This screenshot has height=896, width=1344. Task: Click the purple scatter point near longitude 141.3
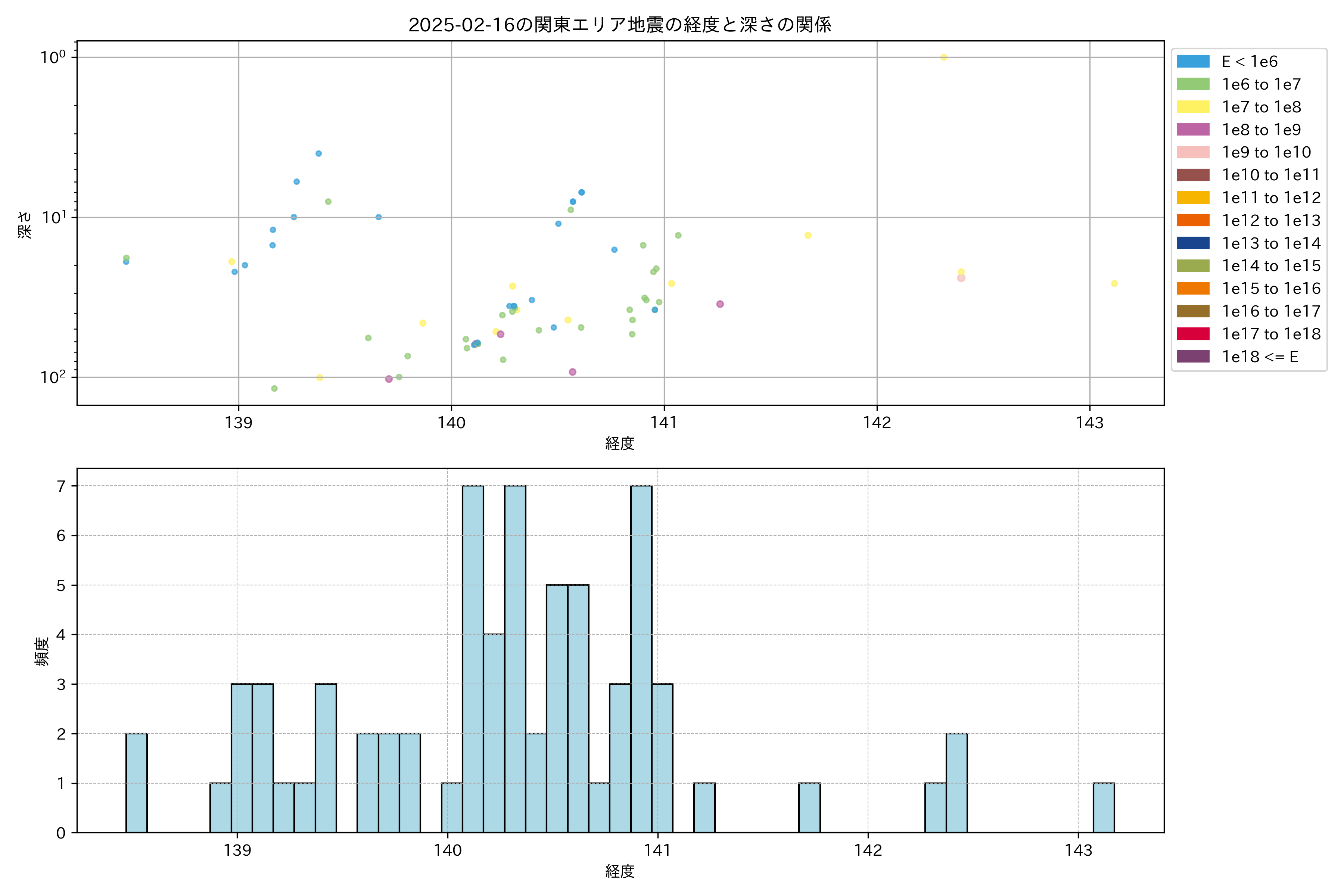point(720,304)
